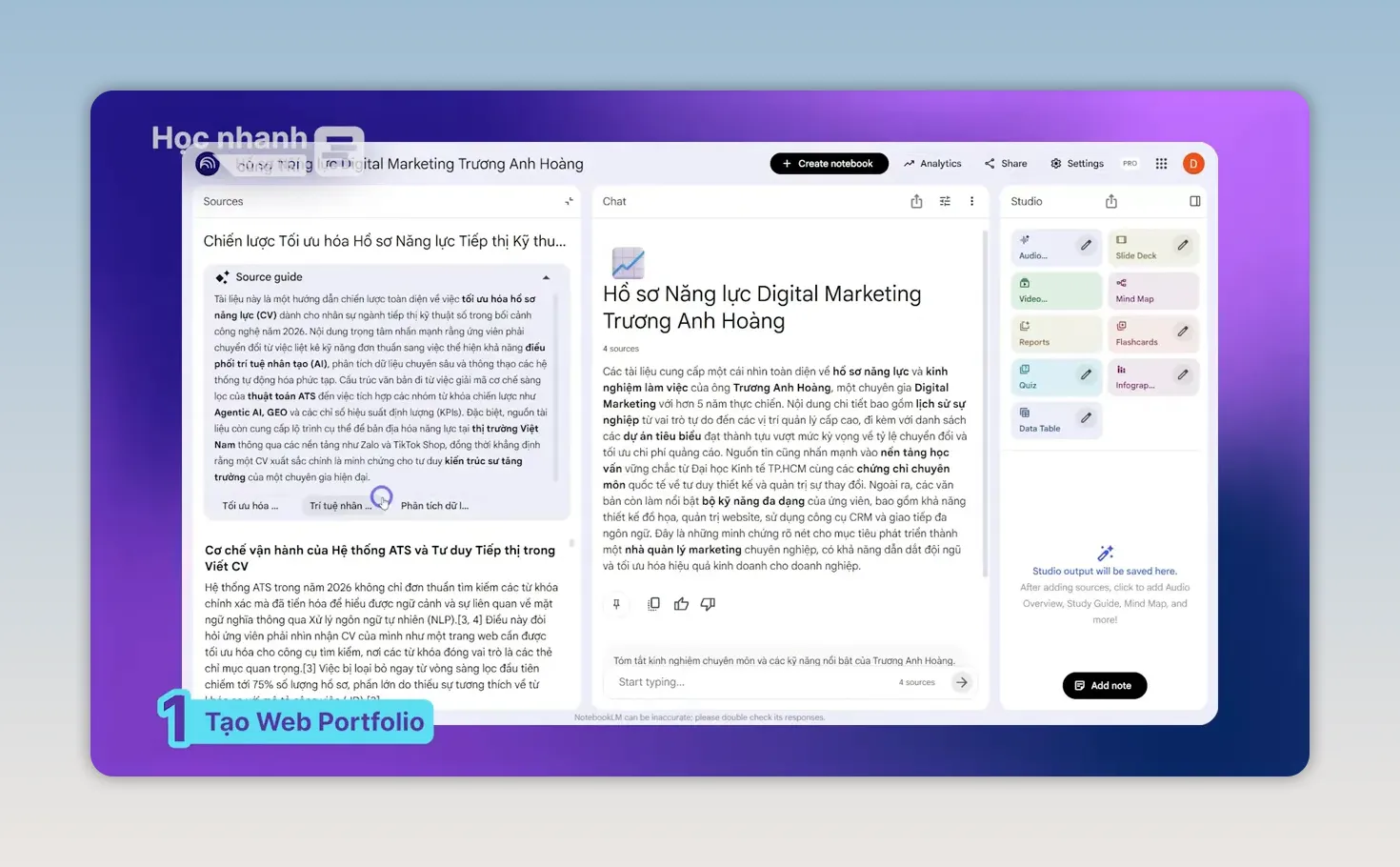Customize Audio Overview with its pencil icon
The height and width of the screenshot is (867, 1400).
point(1086,245)
